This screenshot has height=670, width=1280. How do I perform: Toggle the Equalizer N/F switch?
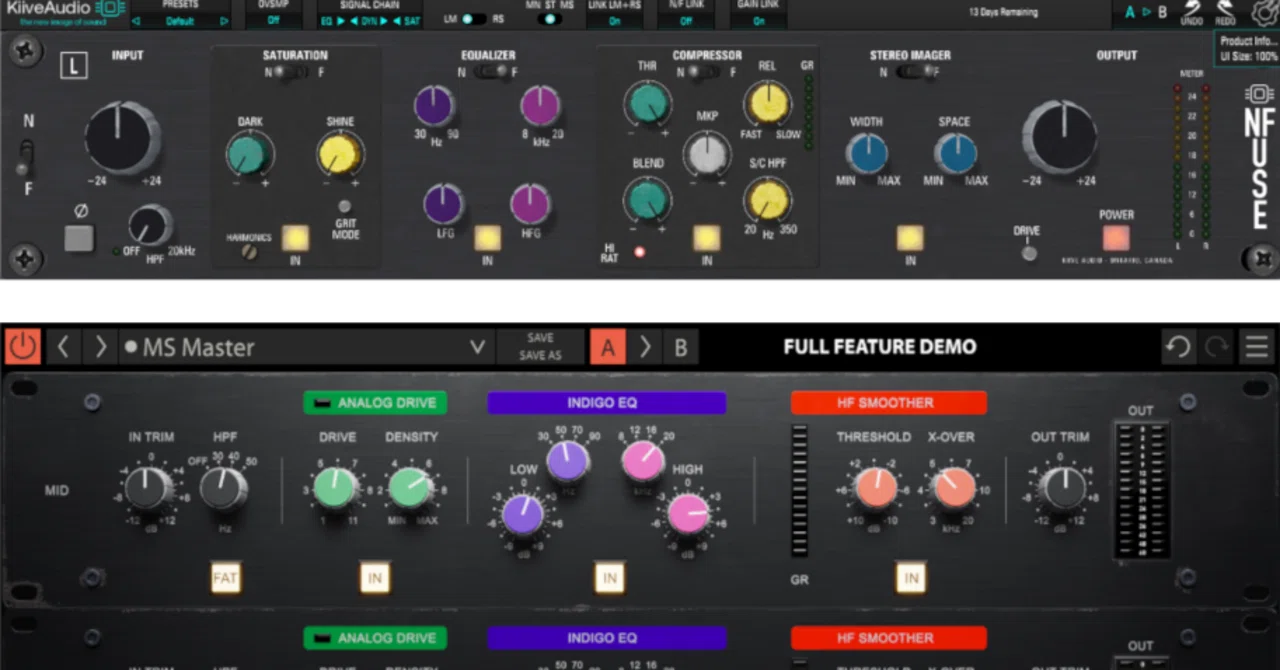click(x=490, y=73)
